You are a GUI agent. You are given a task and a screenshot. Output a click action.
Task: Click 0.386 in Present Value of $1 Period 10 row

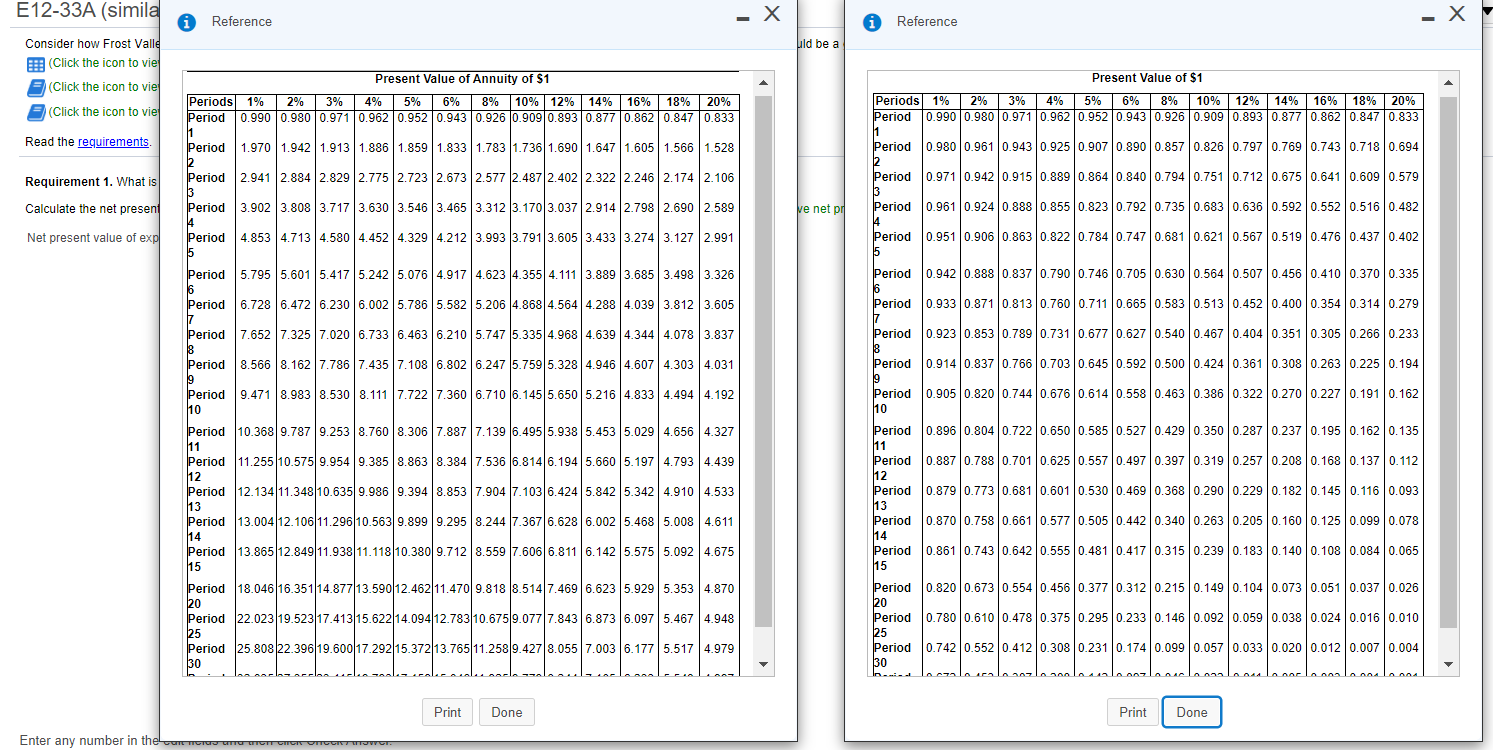point(1210,394)
